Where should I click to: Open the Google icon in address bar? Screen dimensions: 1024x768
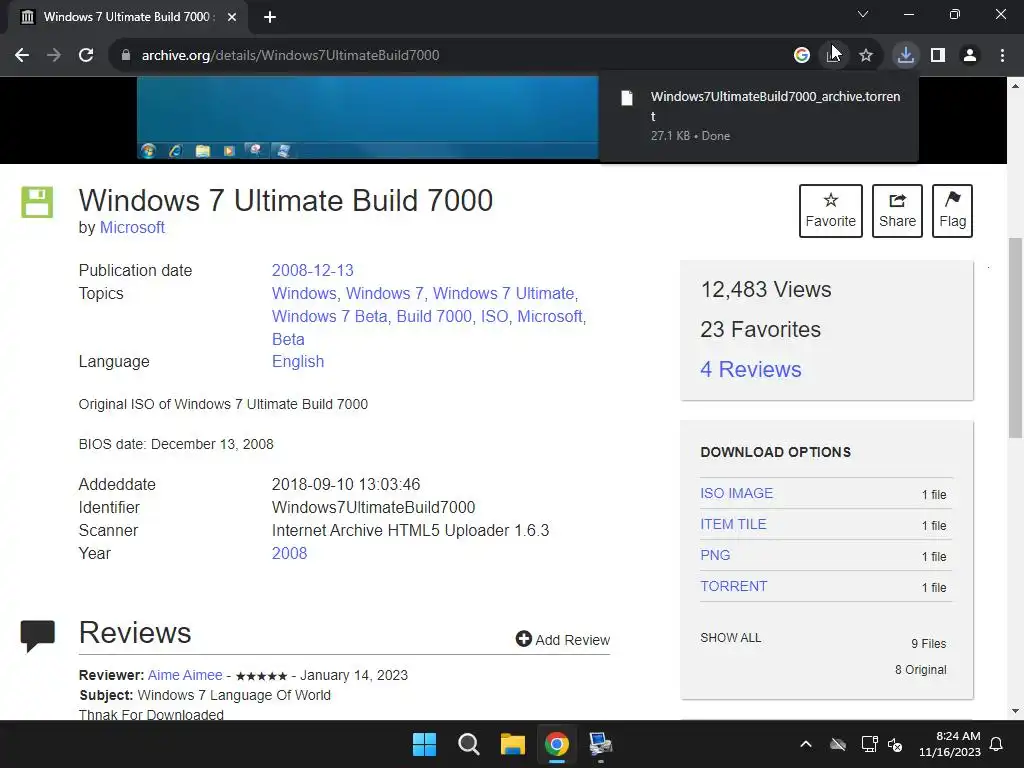[802, 56]
